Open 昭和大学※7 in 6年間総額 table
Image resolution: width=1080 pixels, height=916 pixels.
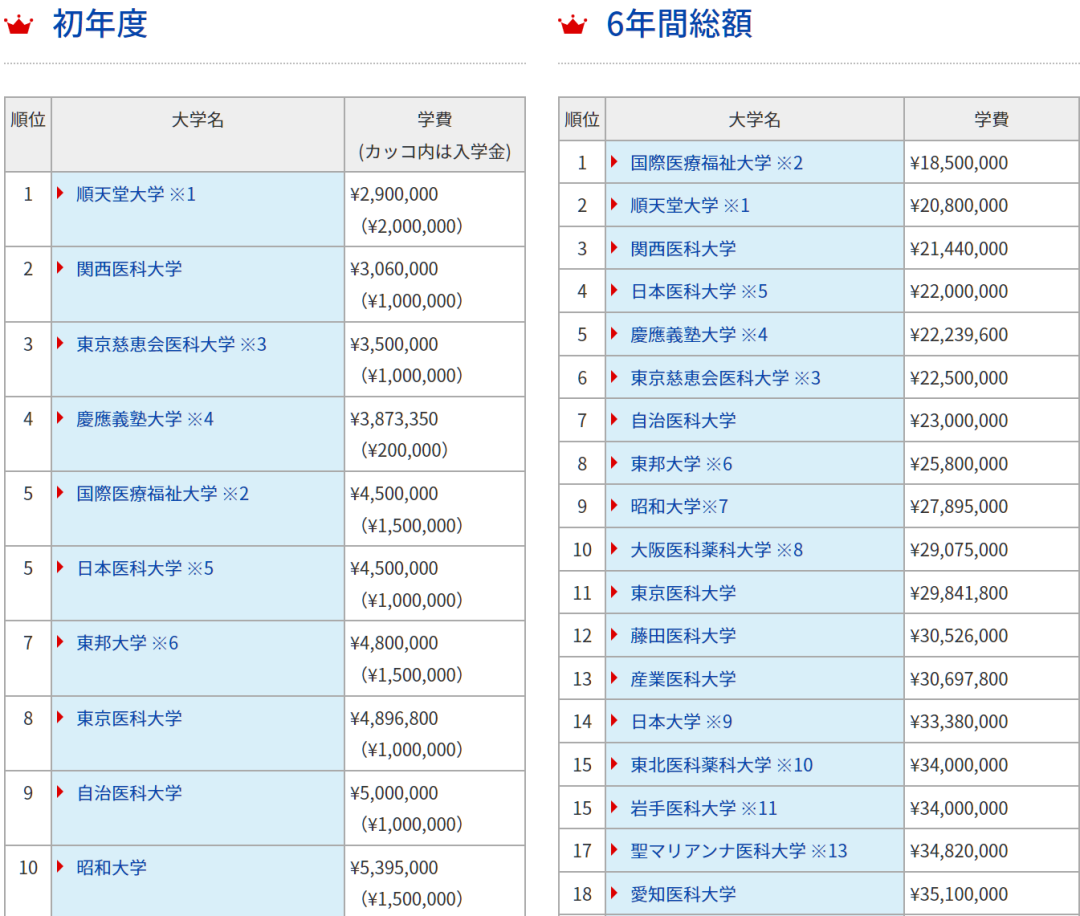[678, 506]
